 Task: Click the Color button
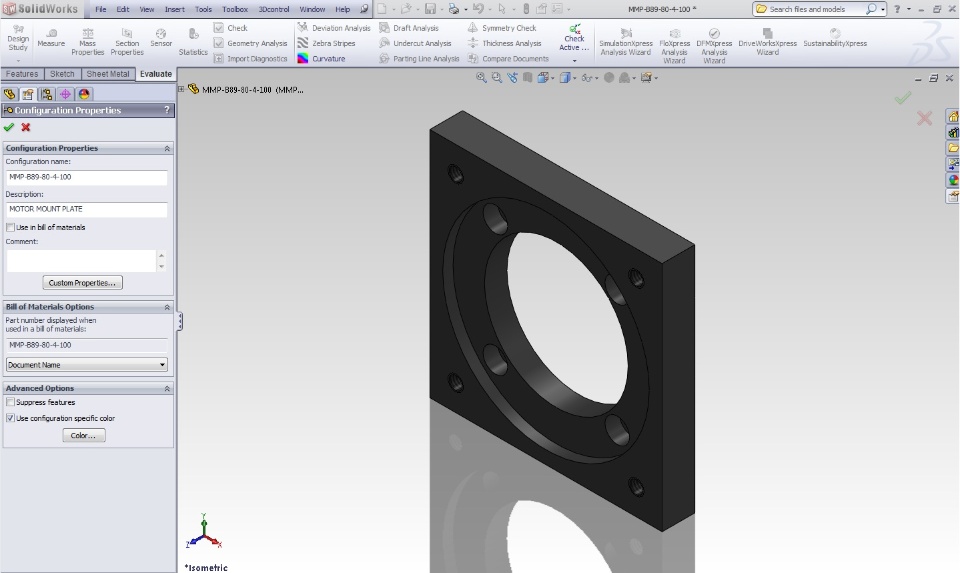tap(84, 435)
